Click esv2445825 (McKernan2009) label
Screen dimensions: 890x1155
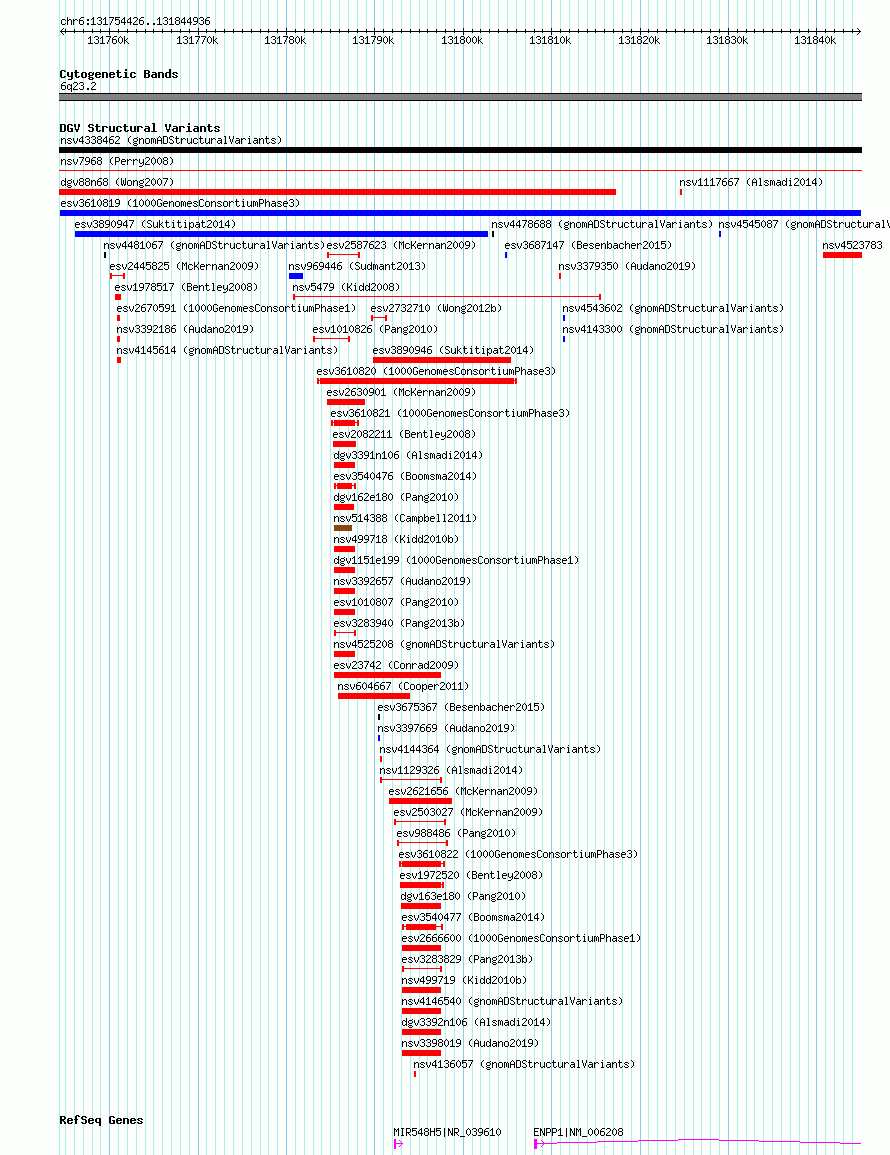184,267
